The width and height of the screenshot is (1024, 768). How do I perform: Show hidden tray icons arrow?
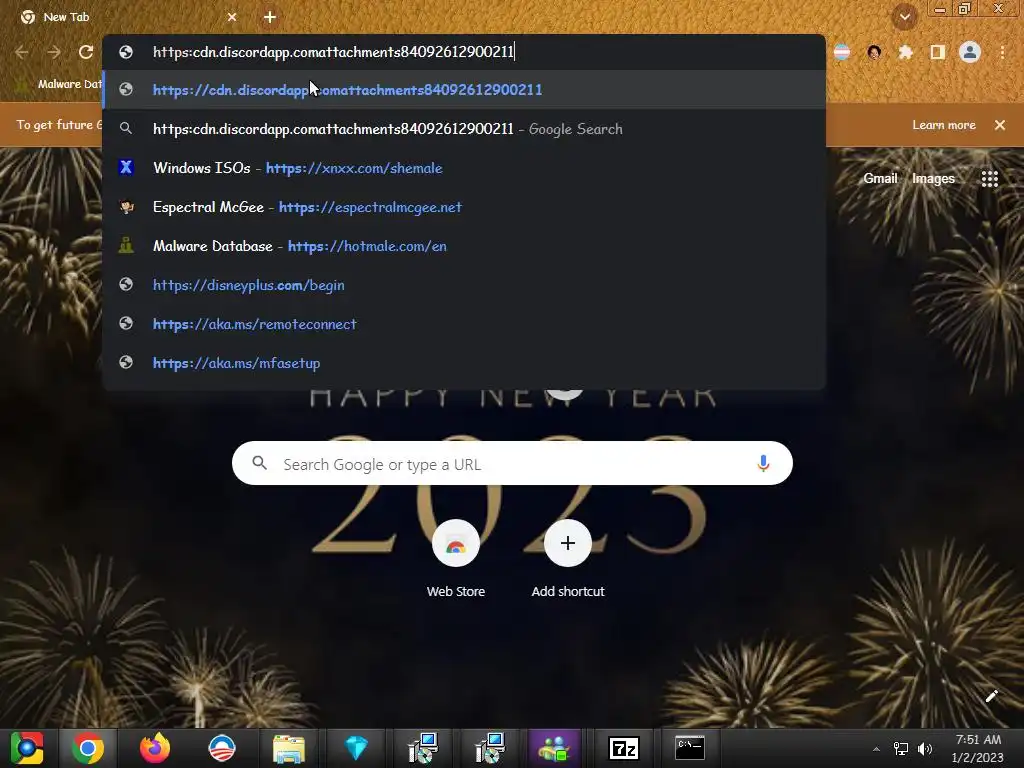tap(876, 749)
